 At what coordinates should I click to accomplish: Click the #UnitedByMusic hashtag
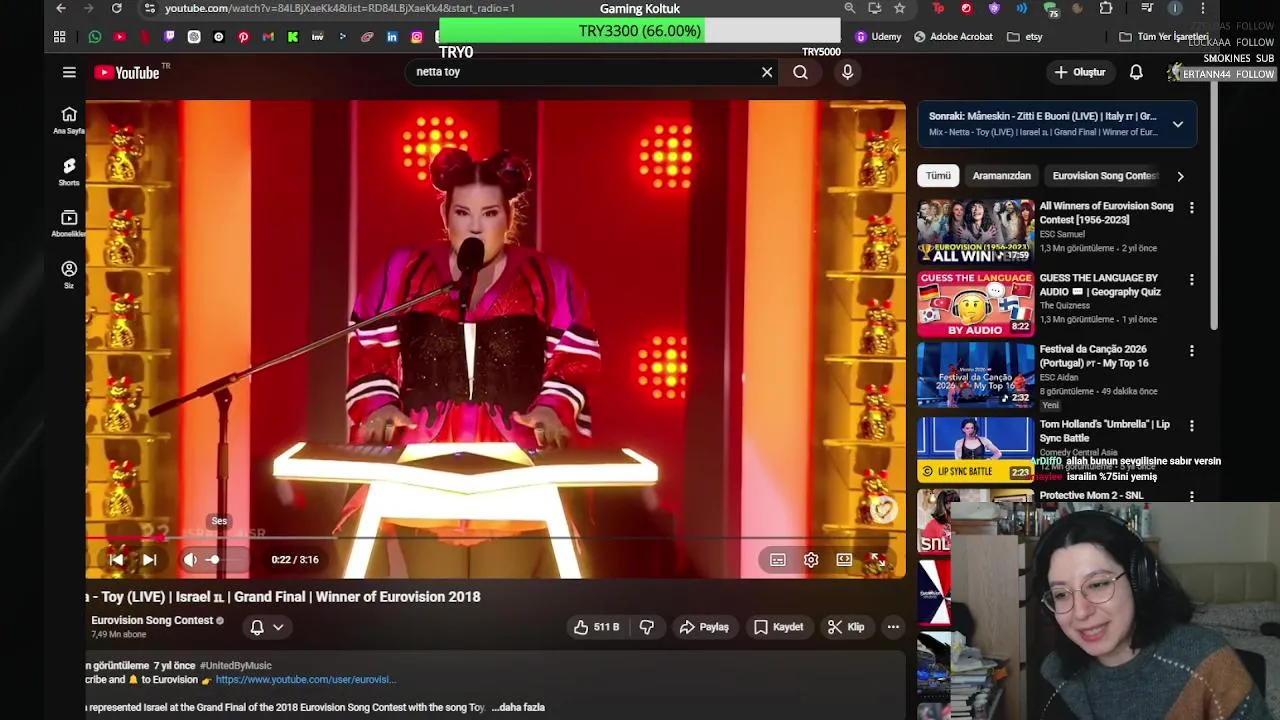235,665
